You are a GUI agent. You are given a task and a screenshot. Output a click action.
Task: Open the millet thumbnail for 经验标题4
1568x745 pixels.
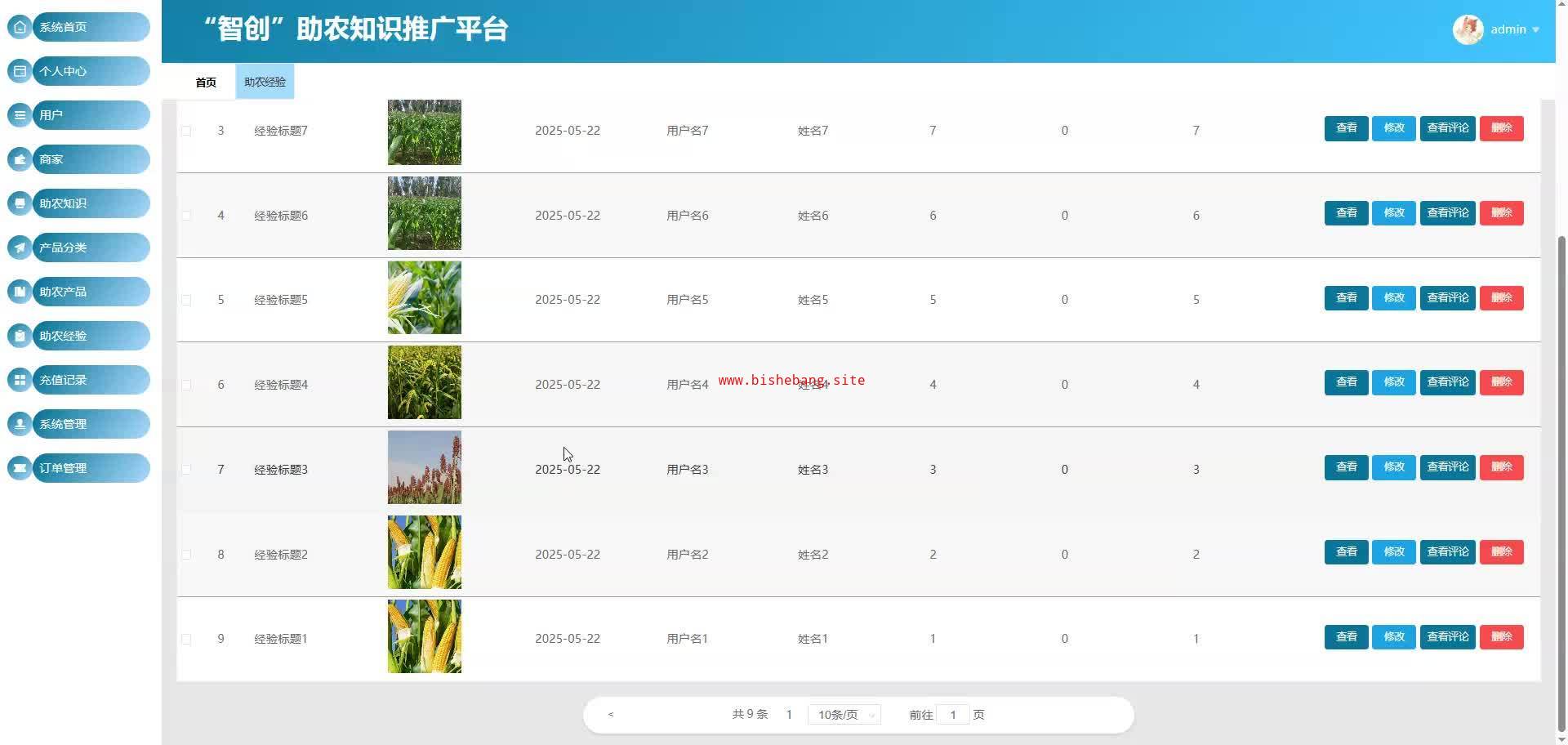click(x=424, y=382)
